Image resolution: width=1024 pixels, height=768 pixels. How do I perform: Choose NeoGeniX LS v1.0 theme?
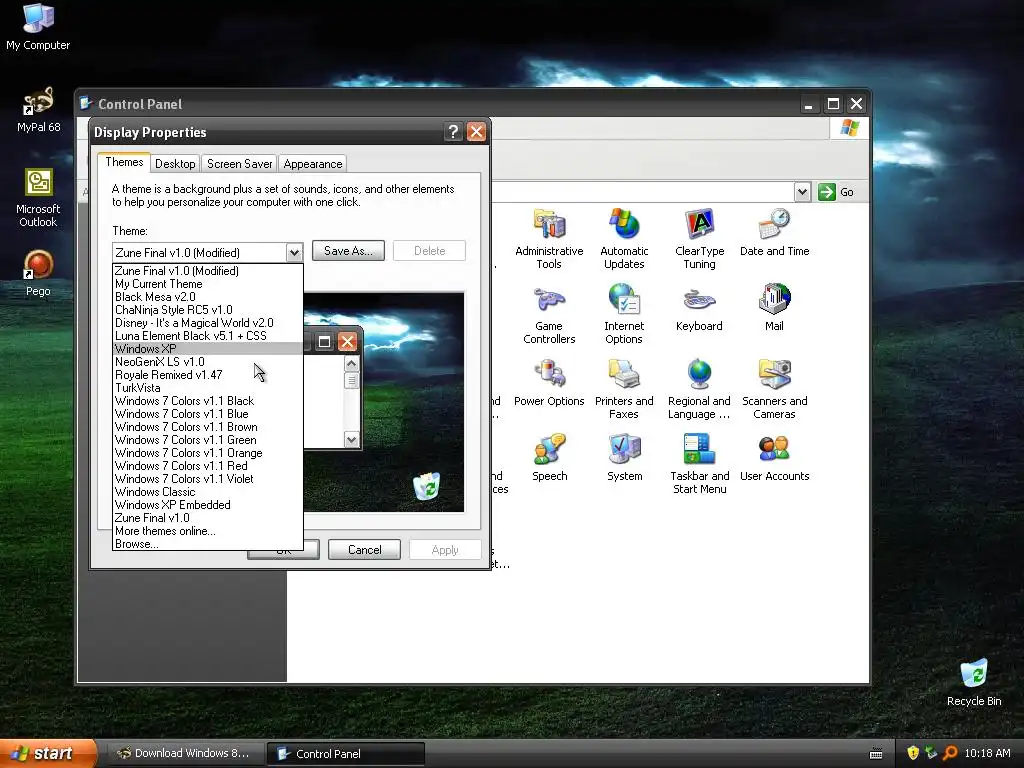(x=208, y=362)
